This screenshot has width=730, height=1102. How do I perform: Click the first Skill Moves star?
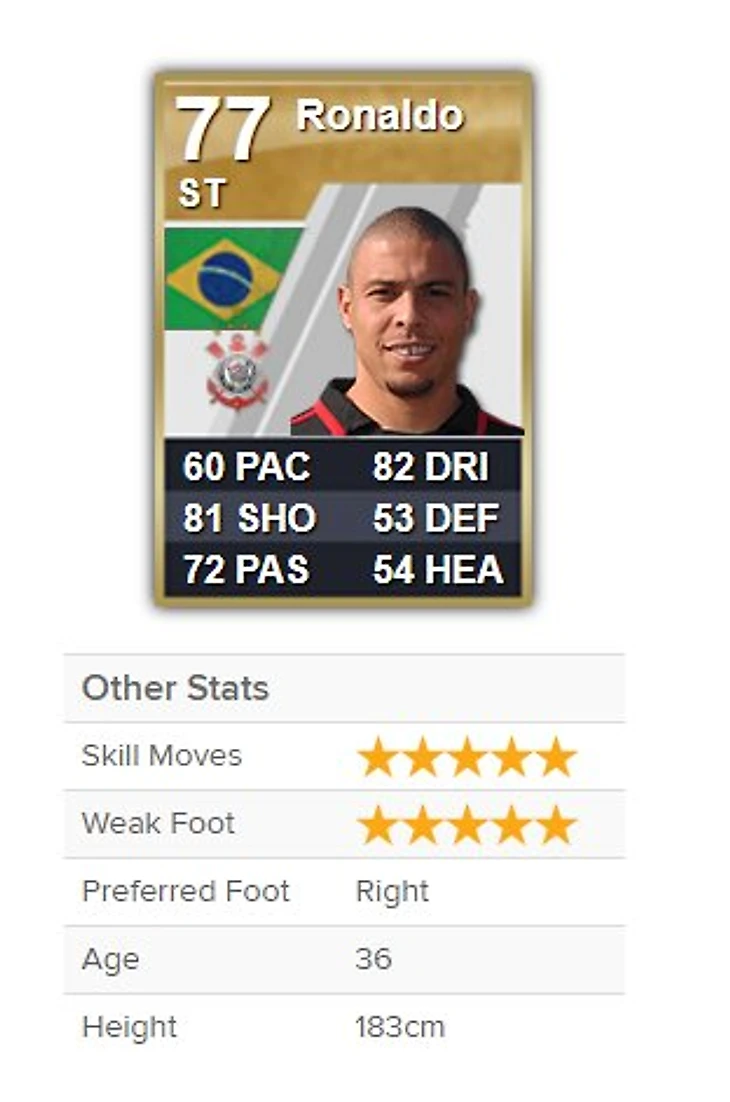click(x=377, y=757)
